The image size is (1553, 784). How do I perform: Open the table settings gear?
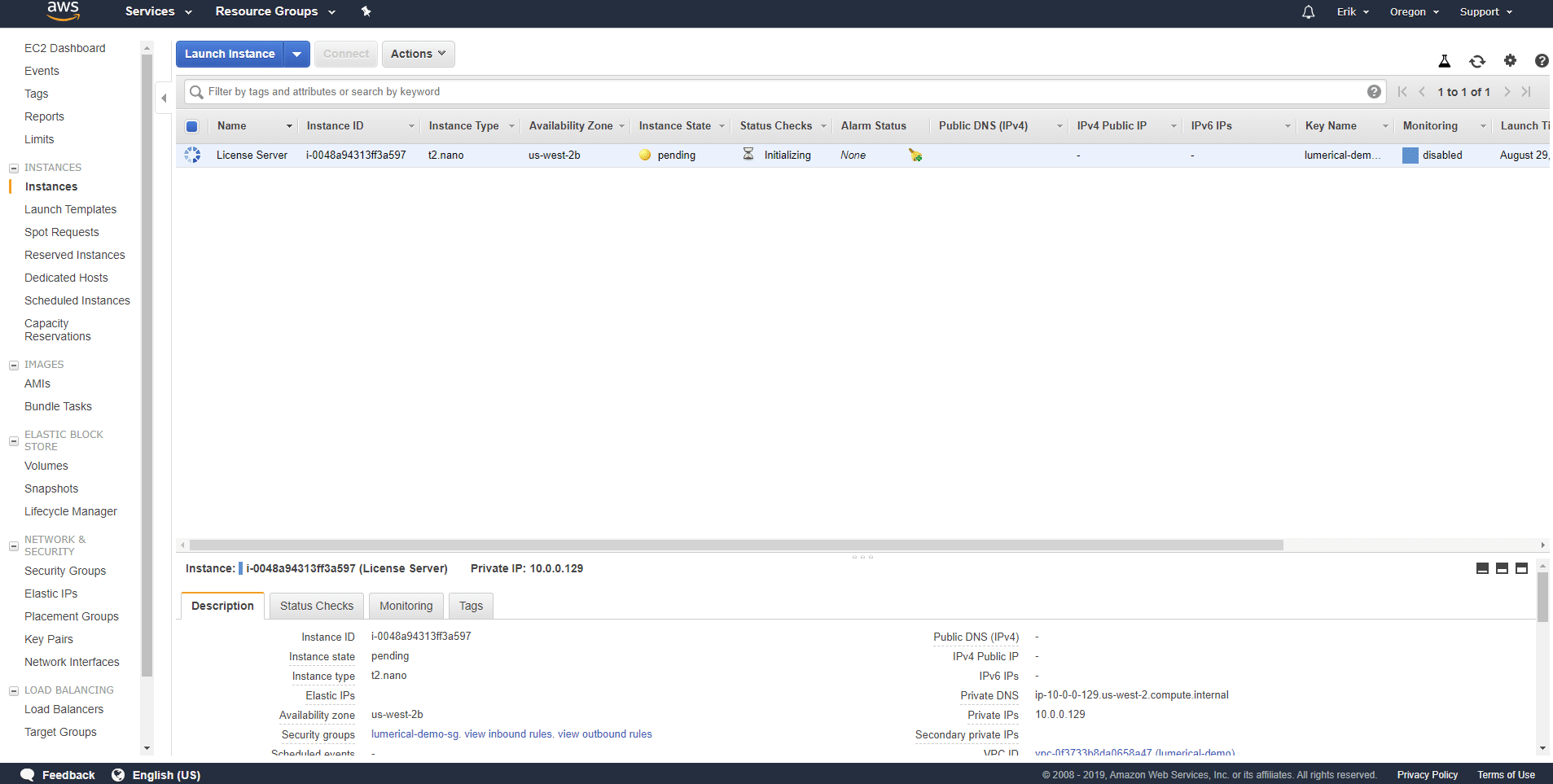1510,60
